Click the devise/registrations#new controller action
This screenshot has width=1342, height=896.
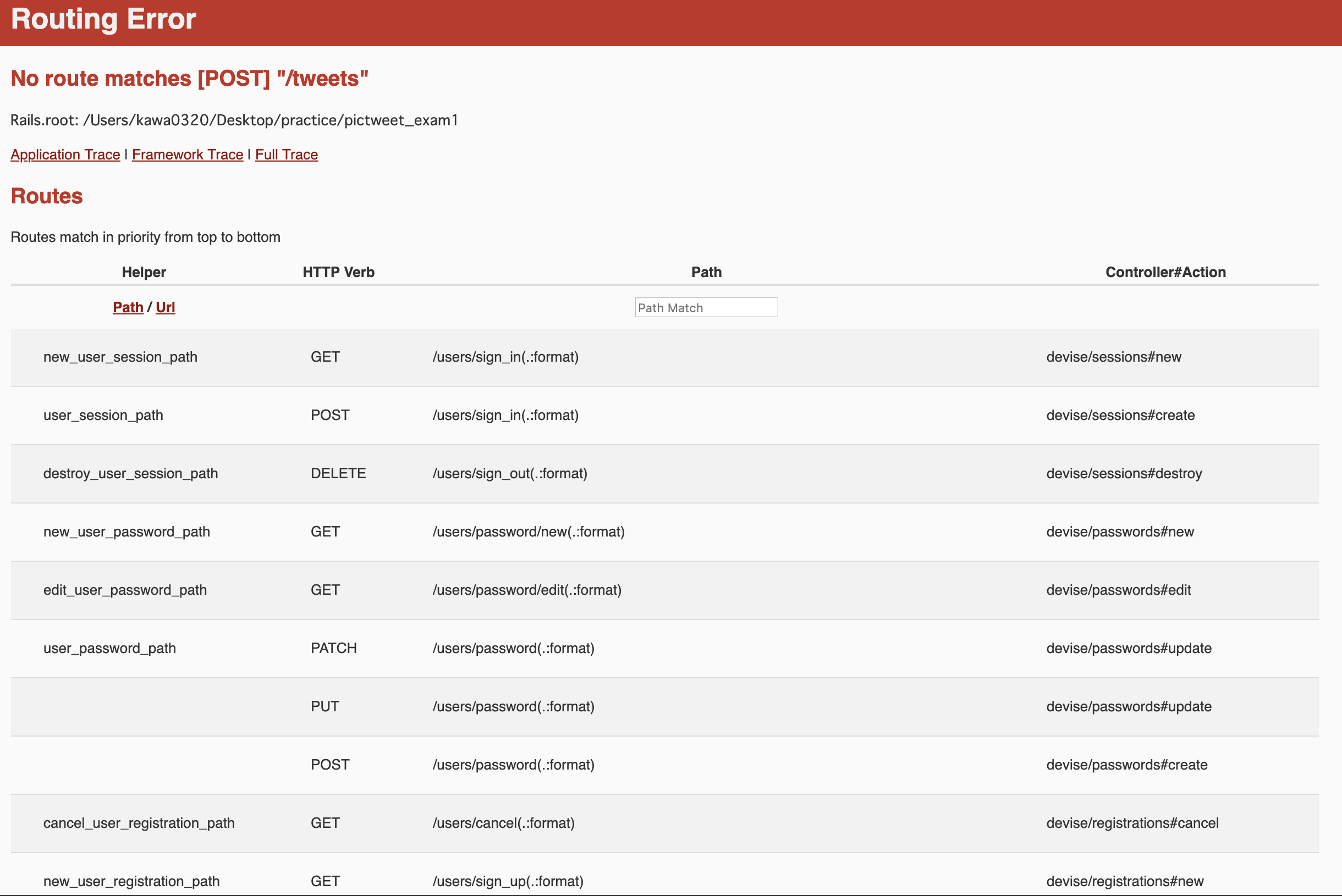click(1124, 882)
